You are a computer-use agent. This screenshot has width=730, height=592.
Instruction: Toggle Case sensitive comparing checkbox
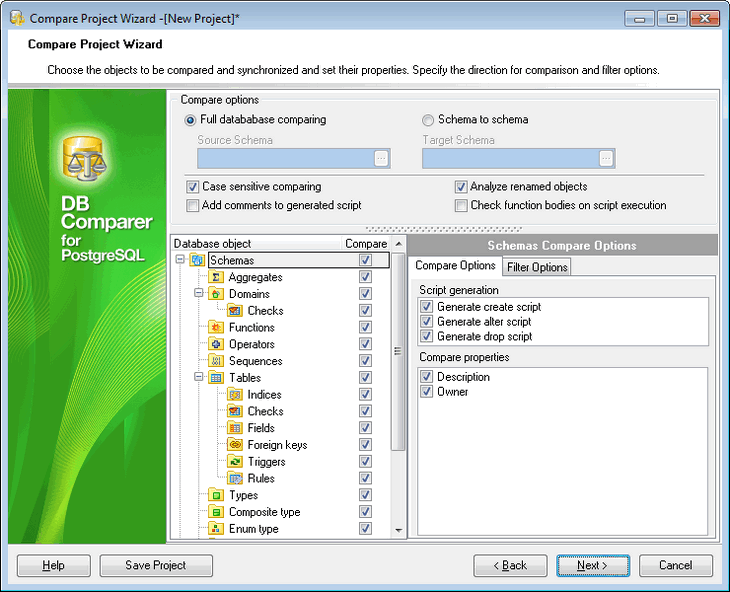[192, 187]
